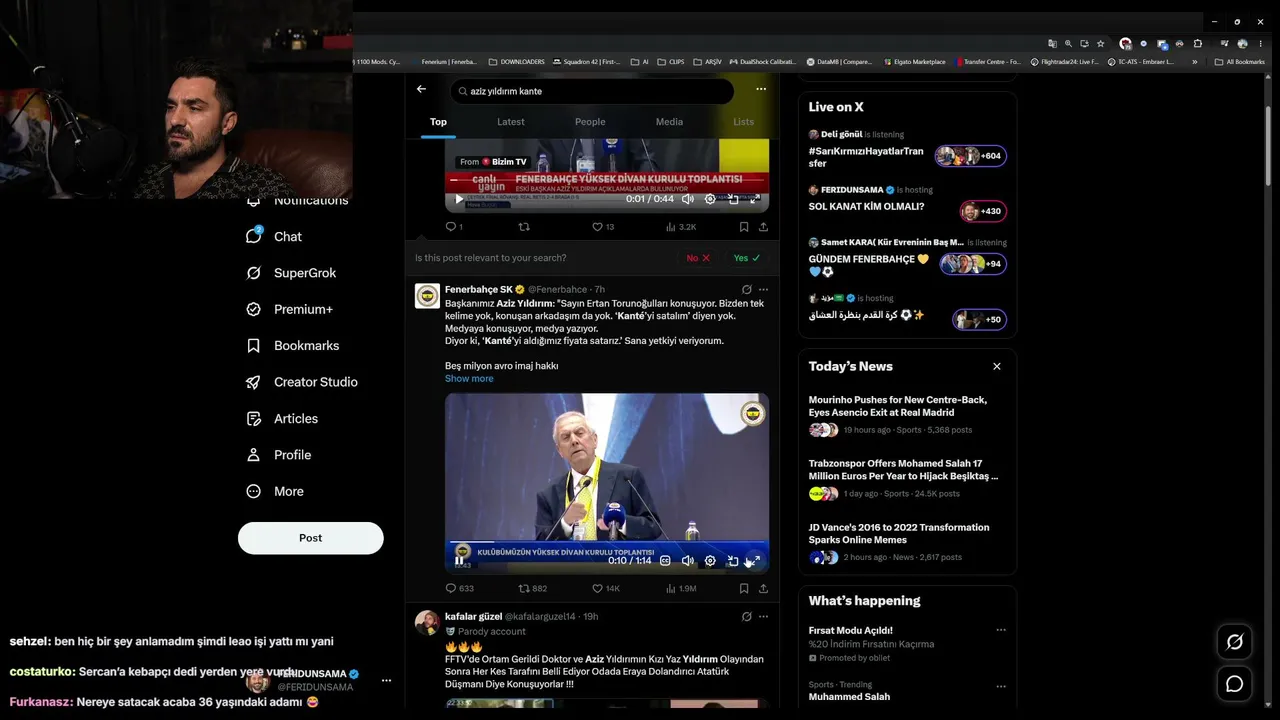The height and width of the screenshot is (720, 1280).
Task: Open Grok actions on Fenerbahçe SK post
Action: 746,290
